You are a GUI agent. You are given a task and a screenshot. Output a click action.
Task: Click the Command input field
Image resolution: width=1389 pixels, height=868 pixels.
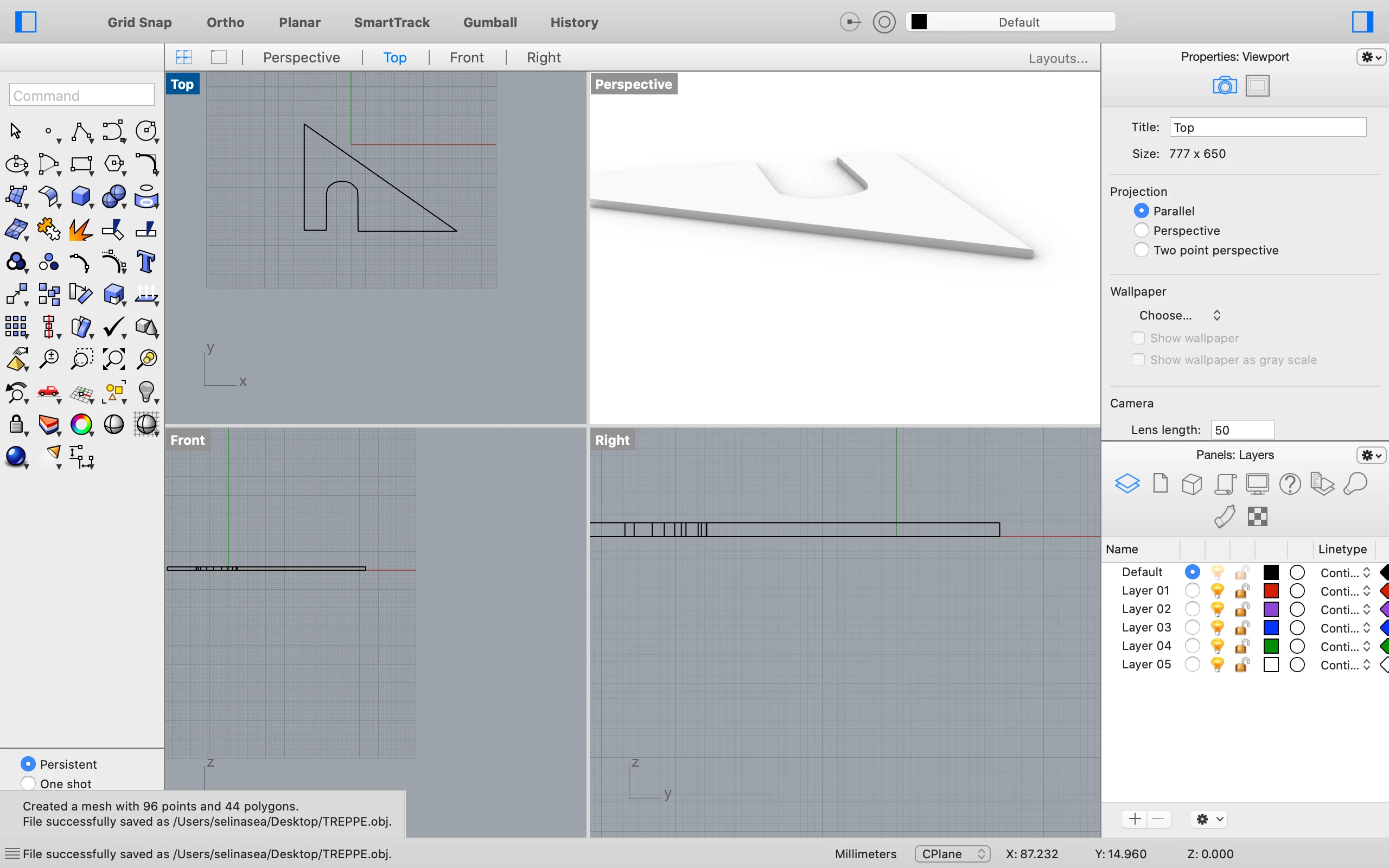click(81, 95)
